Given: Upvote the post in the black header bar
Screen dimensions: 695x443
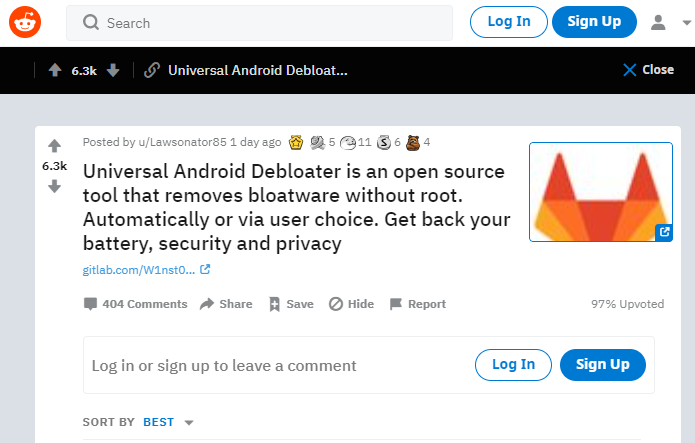Looking at the screenshot, I should click(54, 70).
